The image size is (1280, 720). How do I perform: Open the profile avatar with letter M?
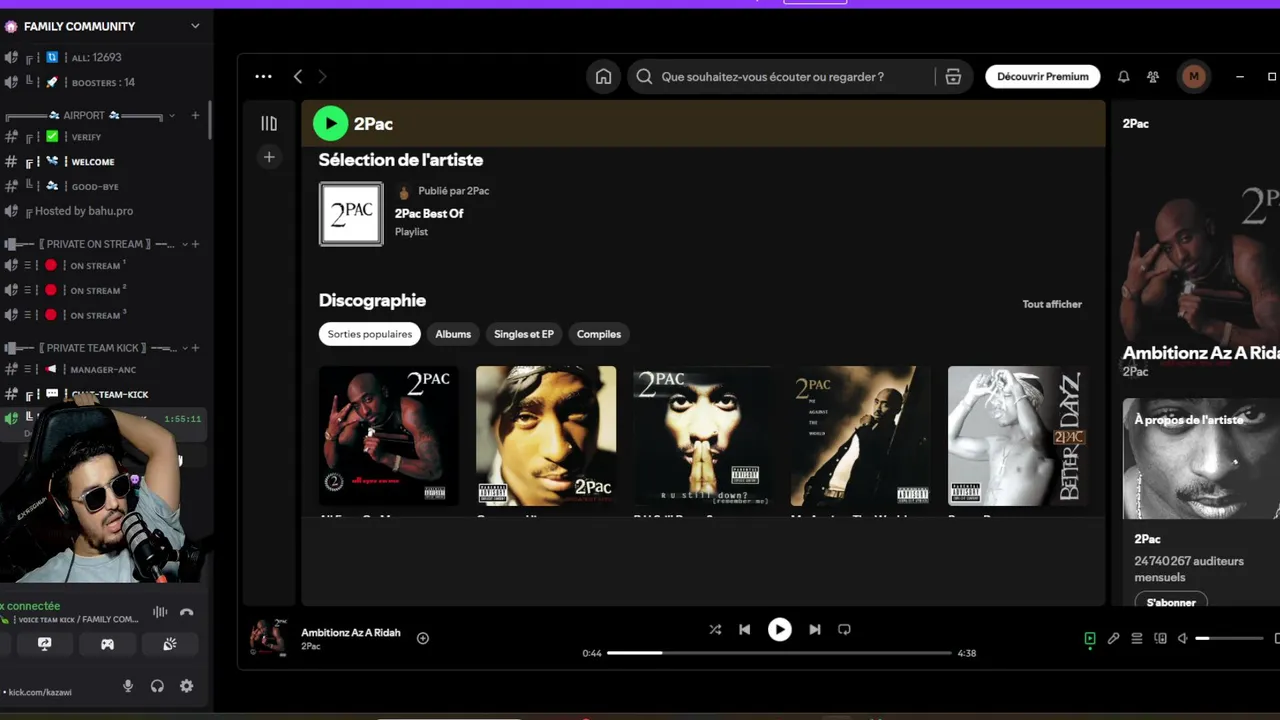tap(1193, 77)
